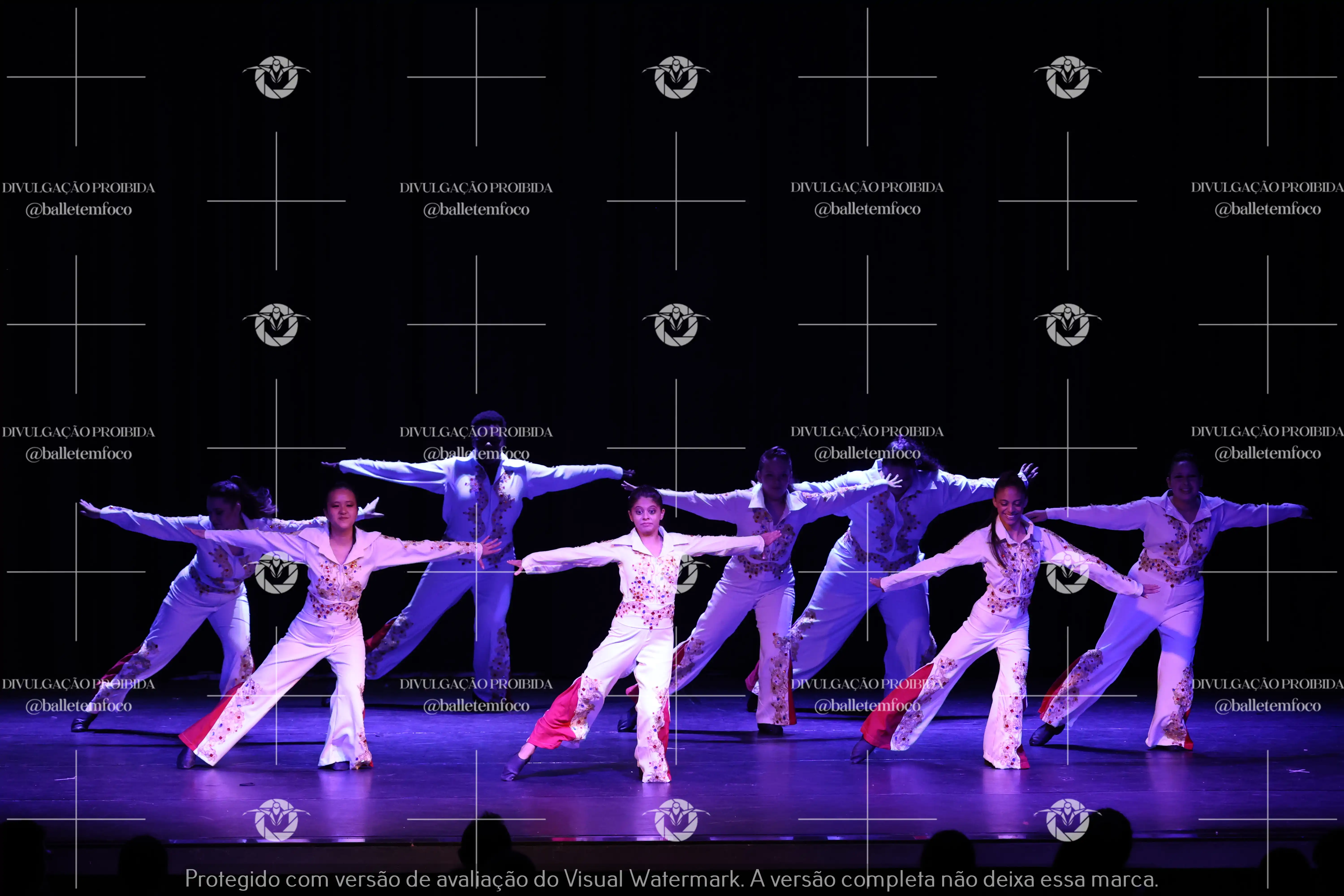Click the shutter logo beside the ponytail dancer
The image size is (1344, 896).
[1067, 573]
